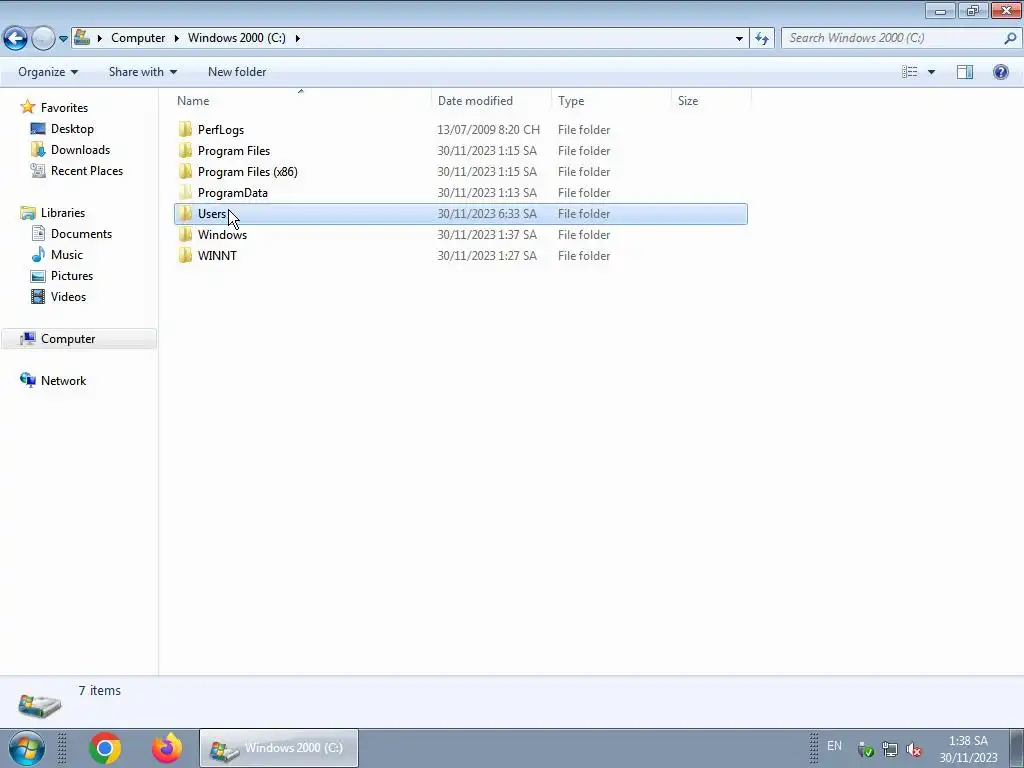This screenshot has height=768, width=1024.
Task: Create a New folder
Action: tap(237, 72)
